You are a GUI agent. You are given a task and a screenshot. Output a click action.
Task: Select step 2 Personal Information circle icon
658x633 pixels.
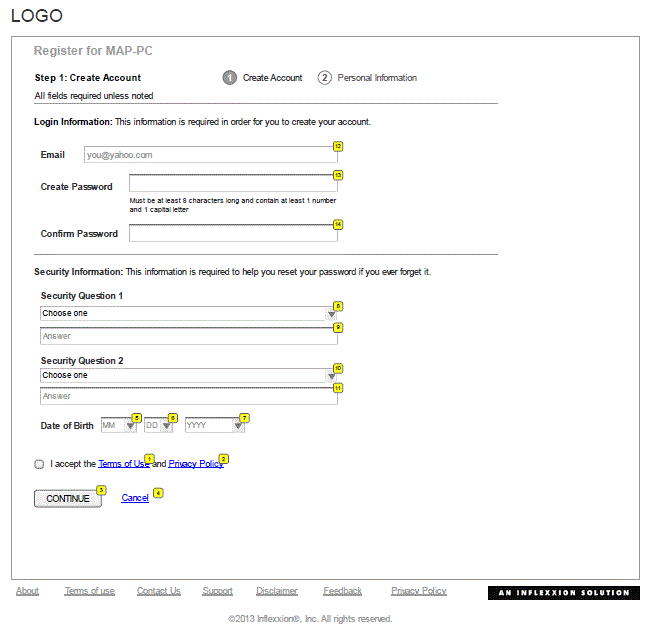[324, 78]
